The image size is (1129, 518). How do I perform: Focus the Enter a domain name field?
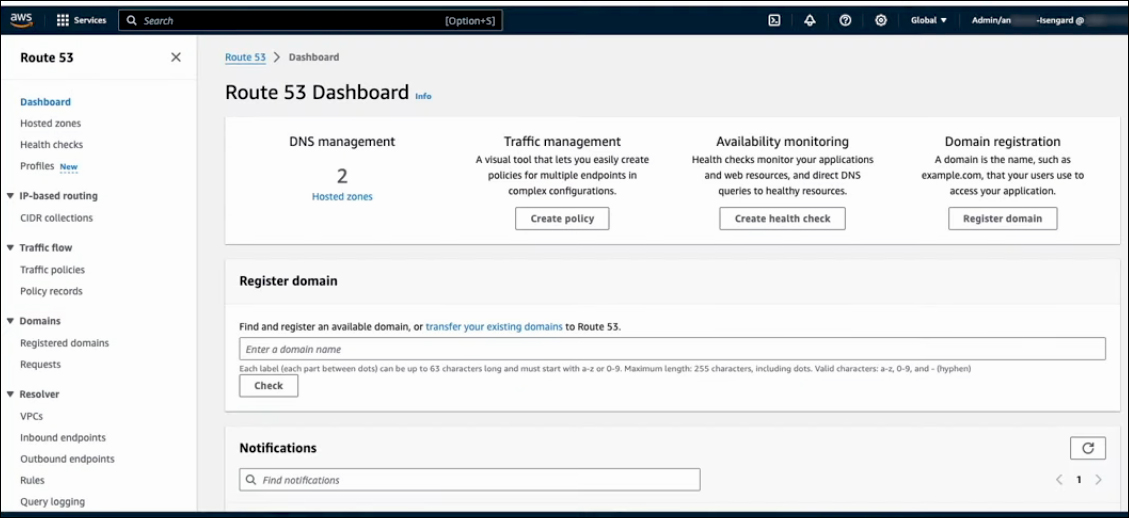click(x=672, y=349)
